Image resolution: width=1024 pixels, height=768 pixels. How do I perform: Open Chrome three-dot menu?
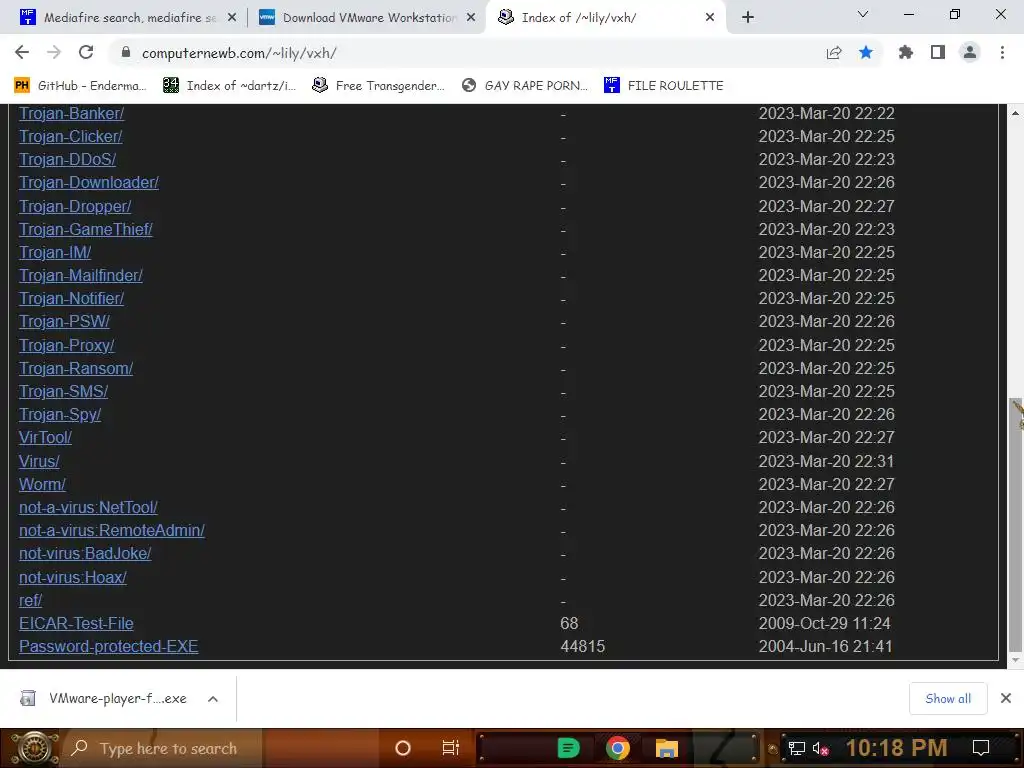click(x=1002, y=52)
